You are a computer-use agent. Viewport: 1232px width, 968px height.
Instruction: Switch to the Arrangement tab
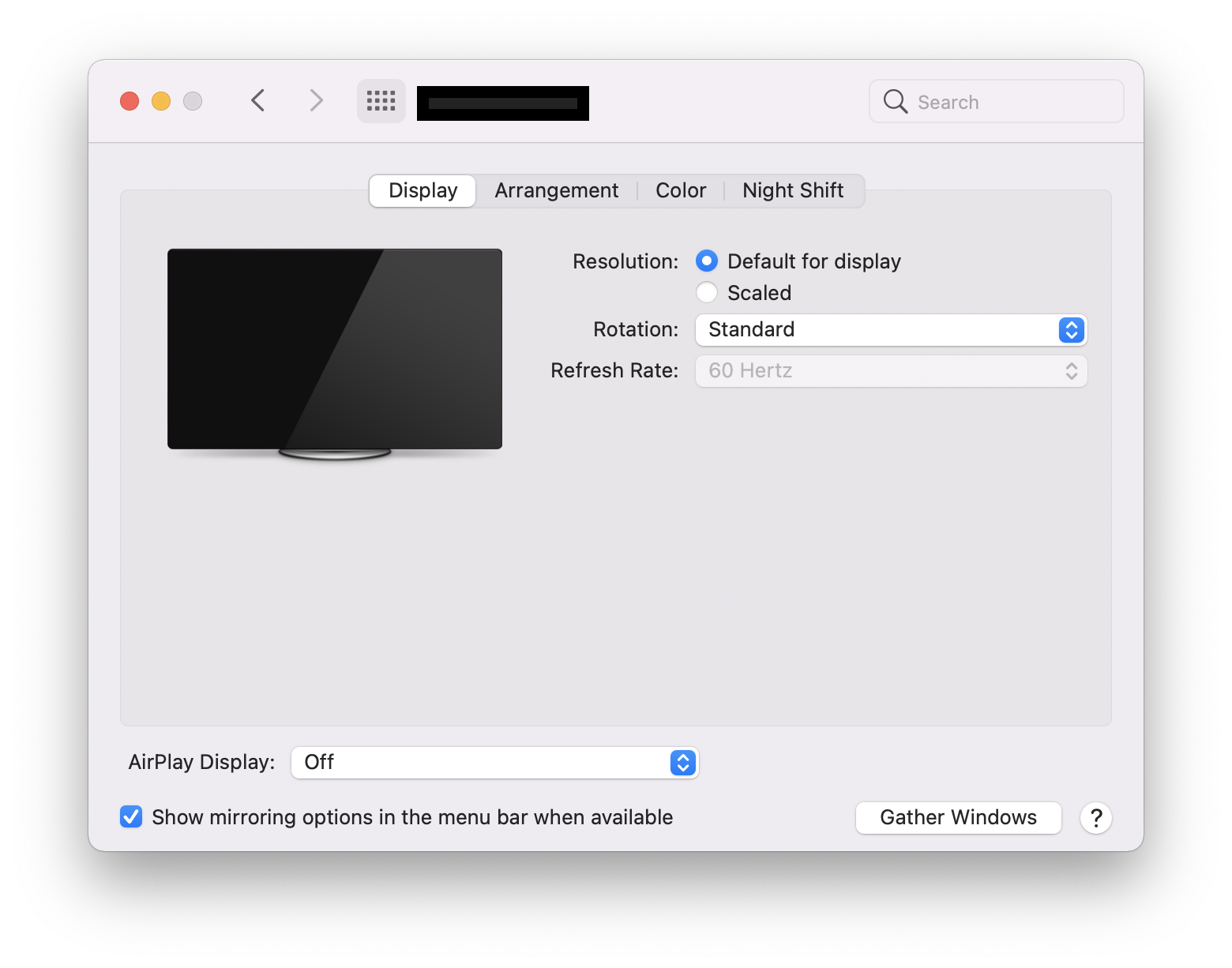pos(557,191)
